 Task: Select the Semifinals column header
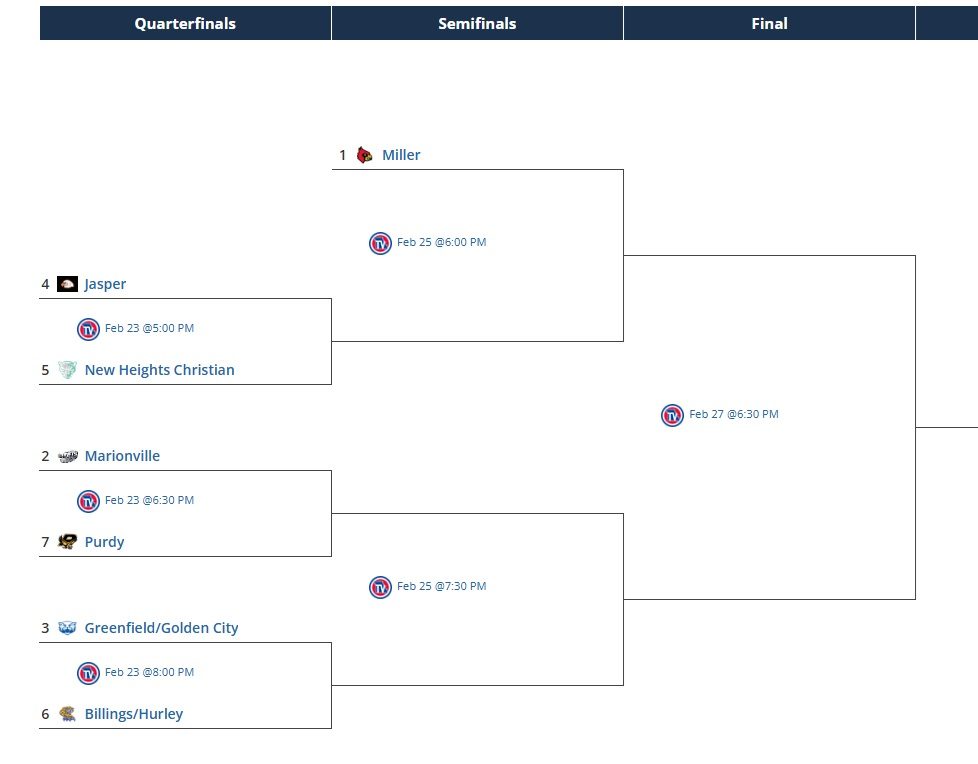pyautogui.click(x=477, y=23)
